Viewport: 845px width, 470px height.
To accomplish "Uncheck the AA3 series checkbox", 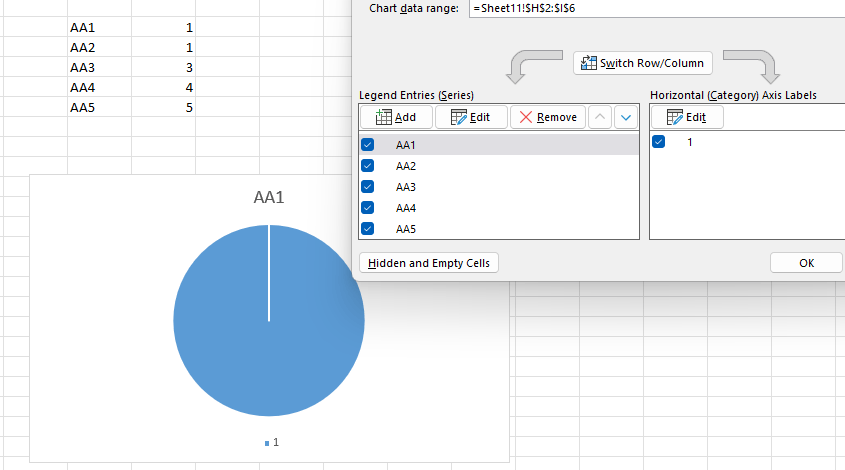I will click(368, 186).
